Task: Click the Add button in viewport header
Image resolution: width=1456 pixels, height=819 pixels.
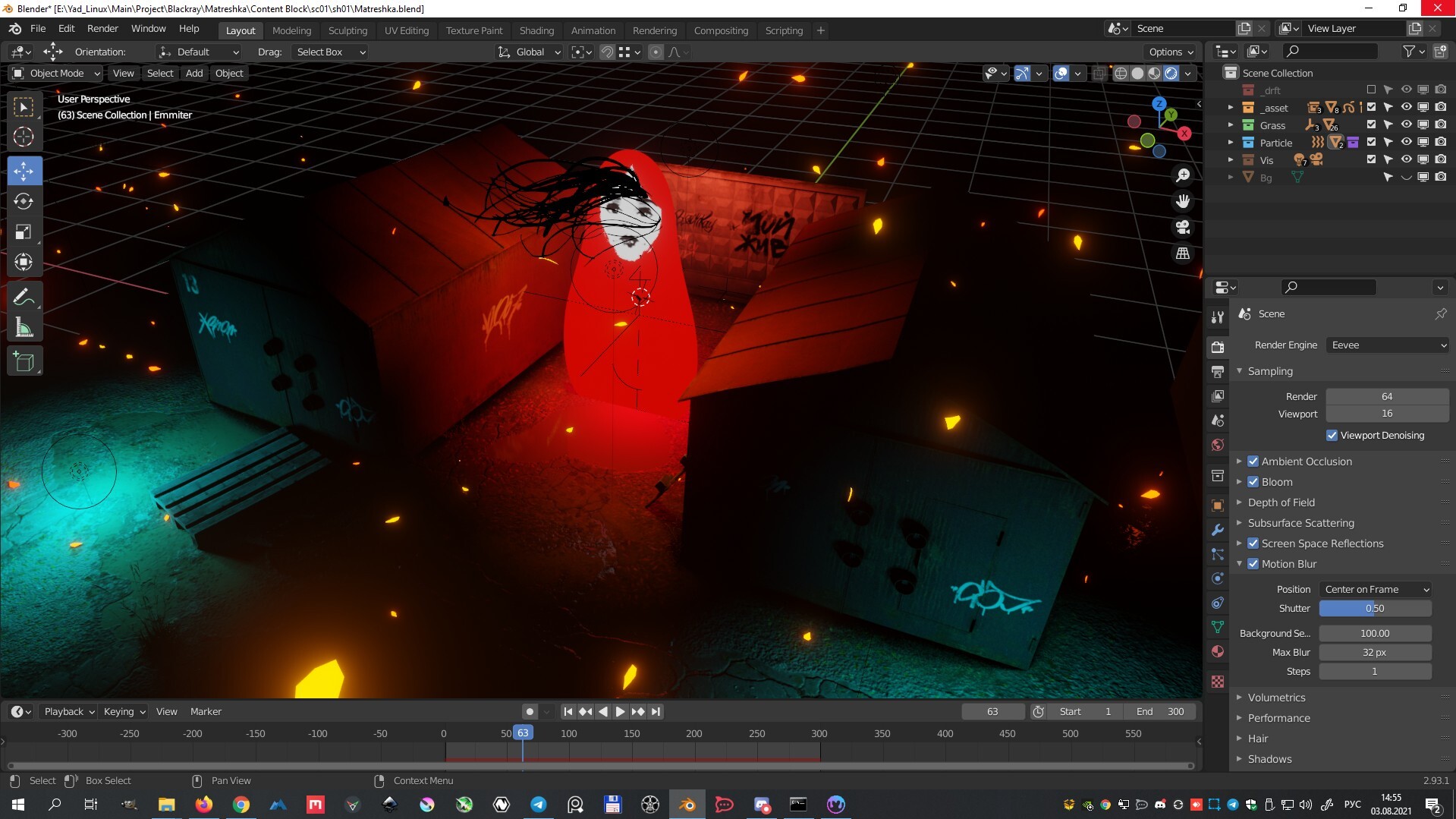Action: (x=193, y=73)
